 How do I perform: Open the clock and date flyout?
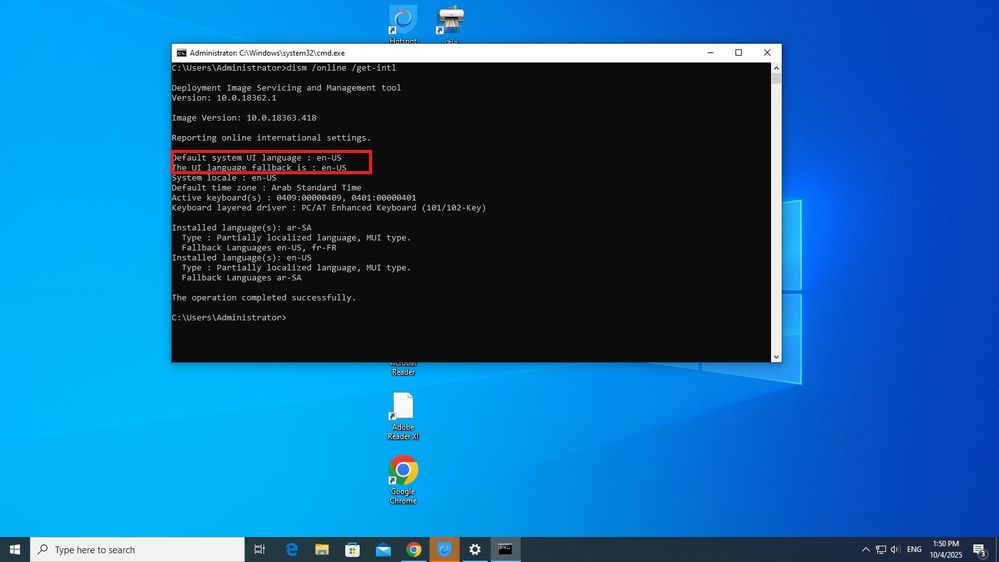[x=945, y=549]
